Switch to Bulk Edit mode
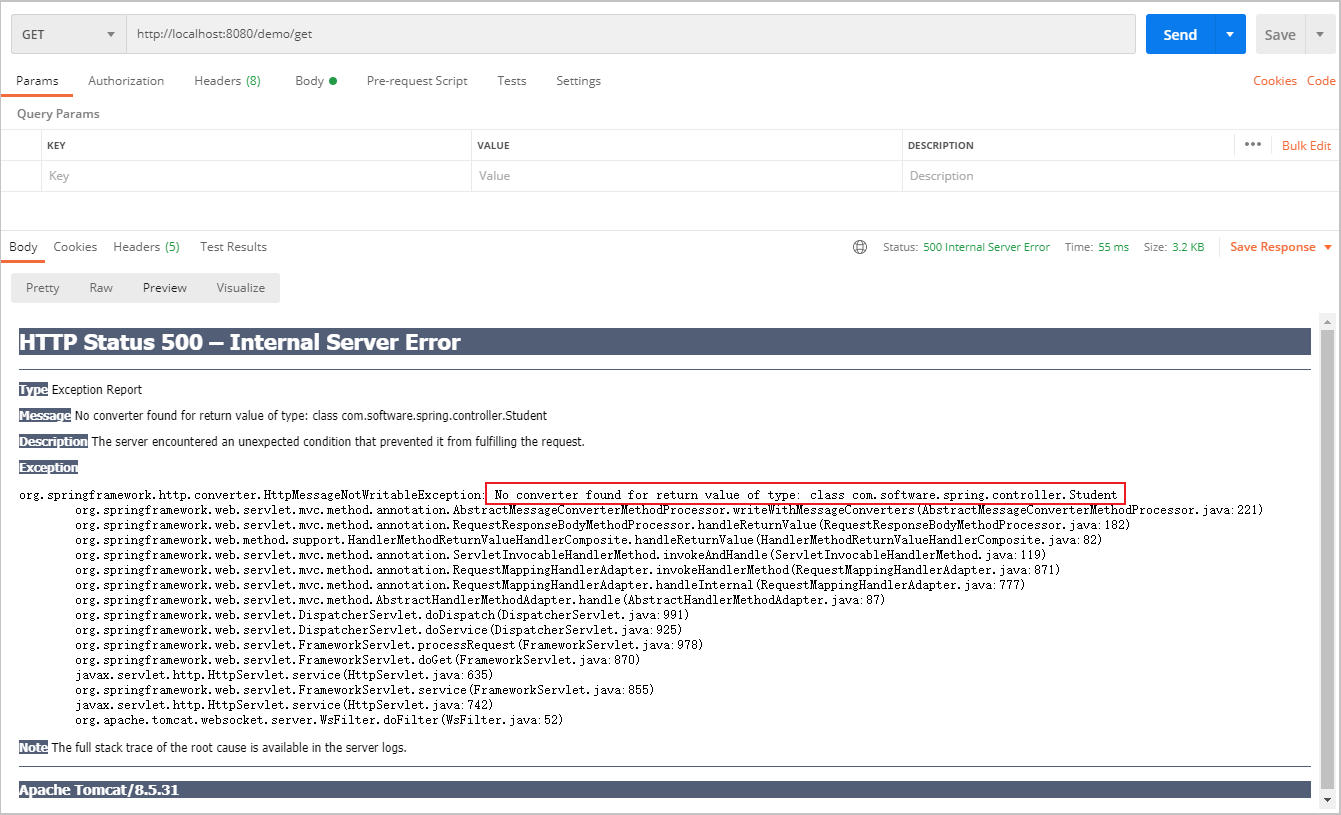The image size is (1341, 815). (1306, 146)
